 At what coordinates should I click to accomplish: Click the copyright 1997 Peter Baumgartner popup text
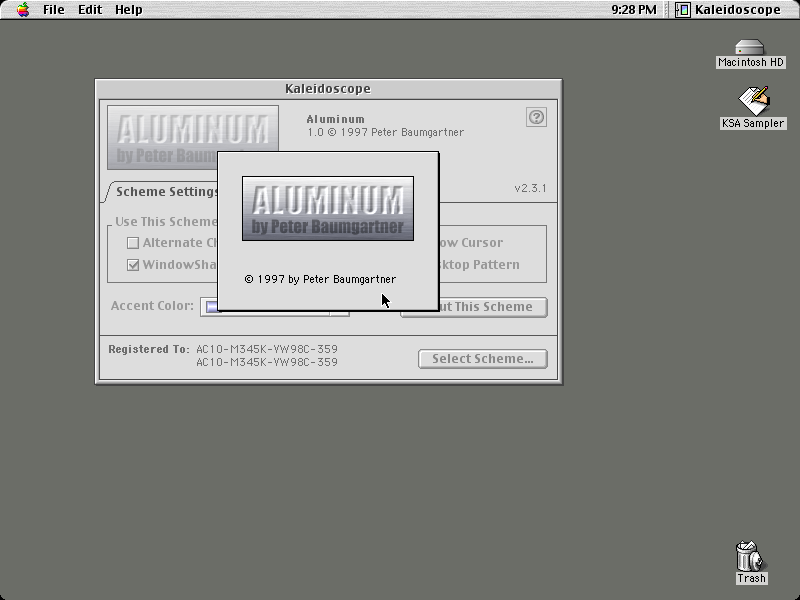(320, 280)
